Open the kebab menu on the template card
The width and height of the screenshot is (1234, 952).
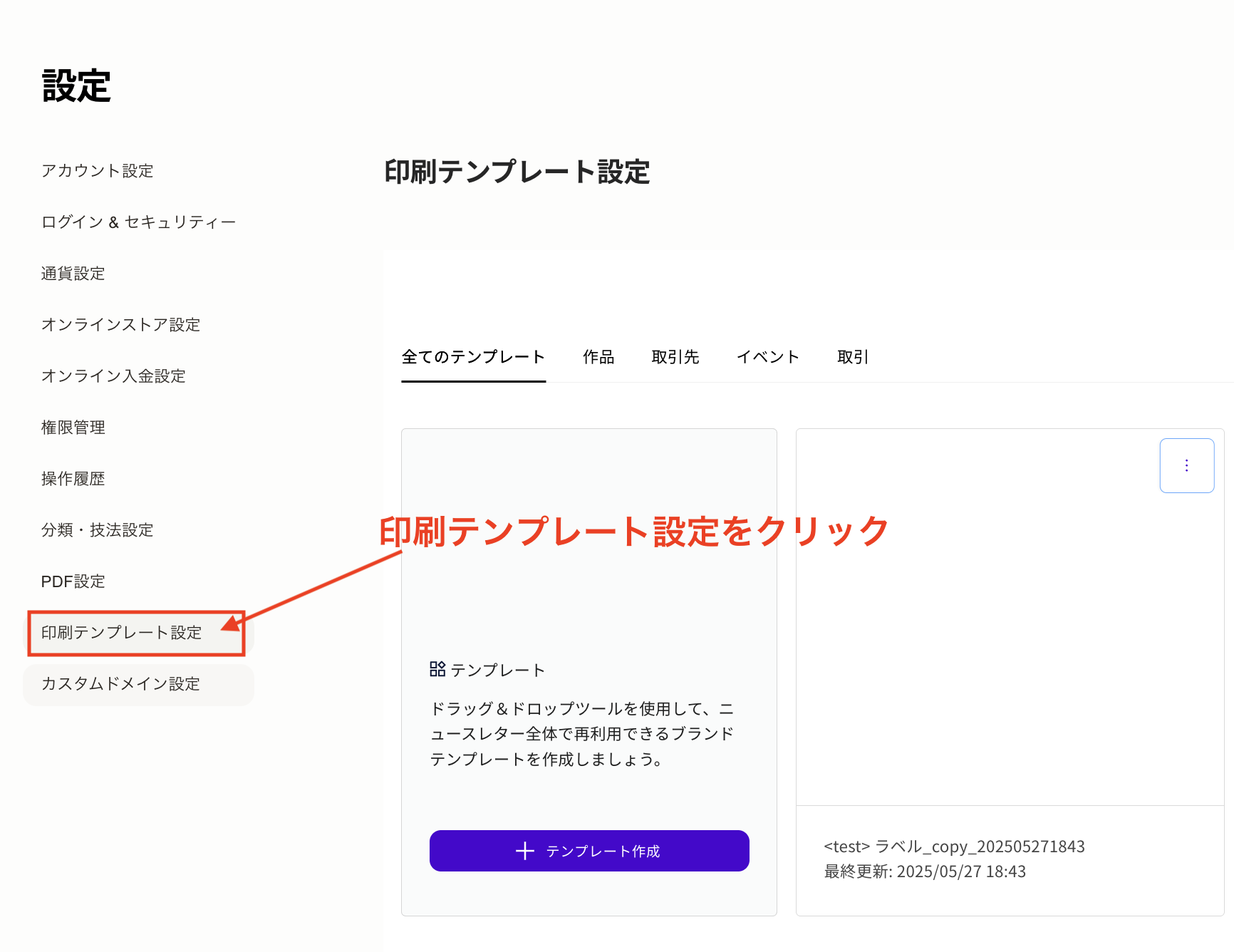pos(1186,465)
